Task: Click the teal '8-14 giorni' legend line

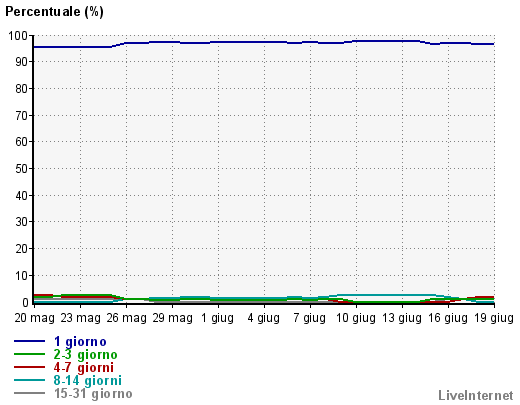Action: click(x=29, y=380)
